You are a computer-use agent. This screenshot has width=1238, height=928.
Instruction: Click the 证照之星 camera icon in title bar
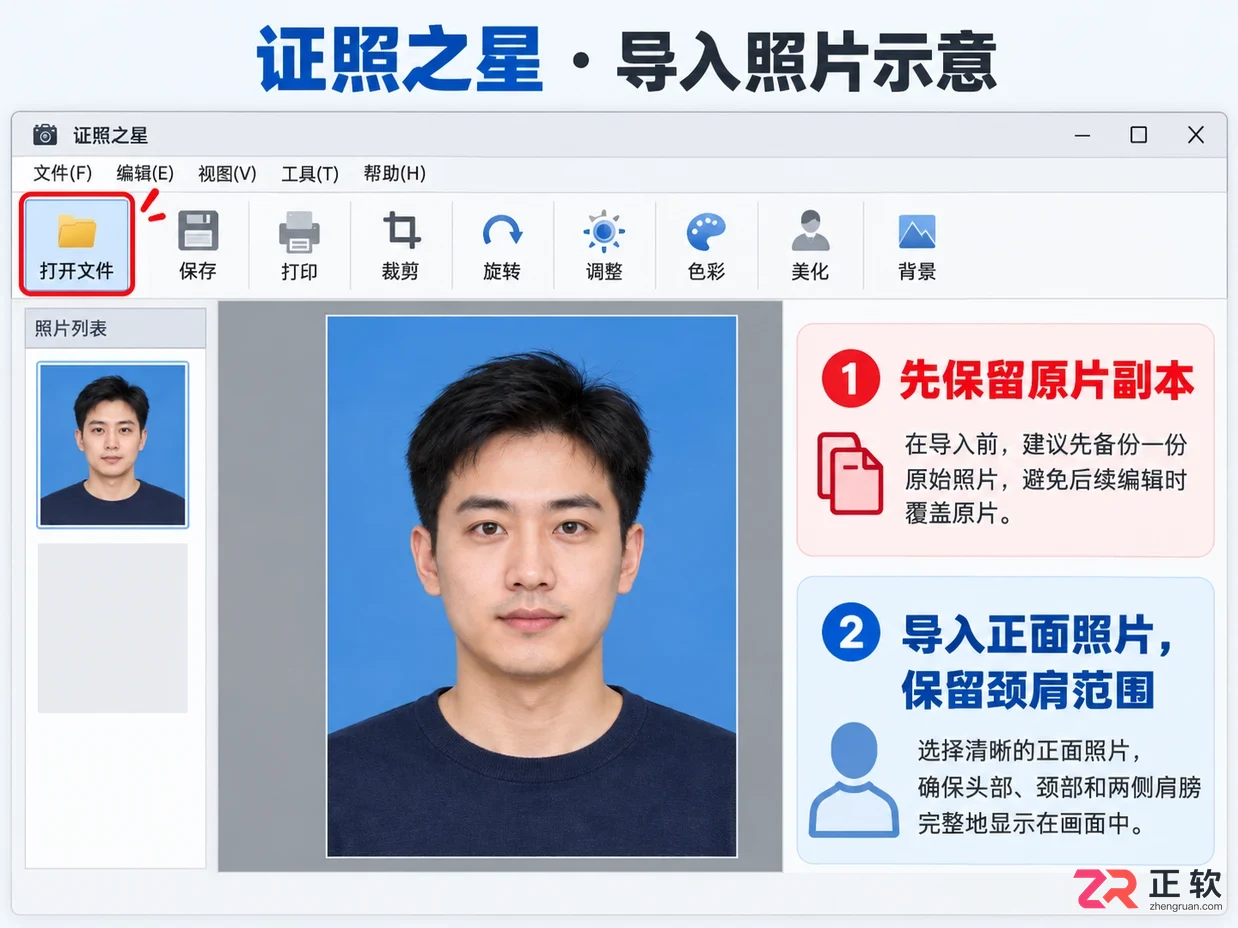point(44,135)
